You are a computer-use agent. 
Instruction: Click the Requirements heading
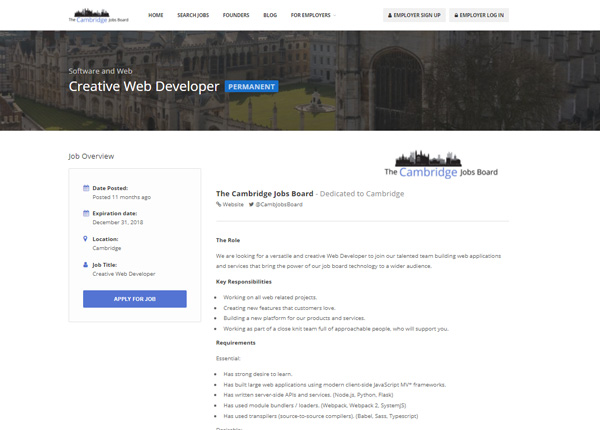(235, 343)
